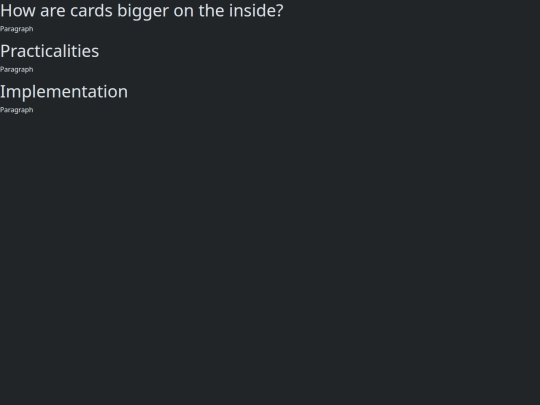
Task: Click the Paragraph text under Practicalities
Action: click(17, 70)
